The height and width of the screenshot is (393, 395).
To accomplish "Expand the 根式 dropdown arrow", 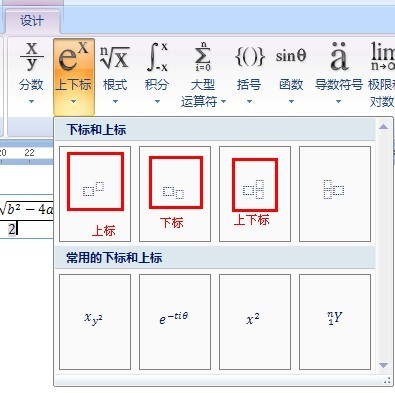I will [115, 101].
